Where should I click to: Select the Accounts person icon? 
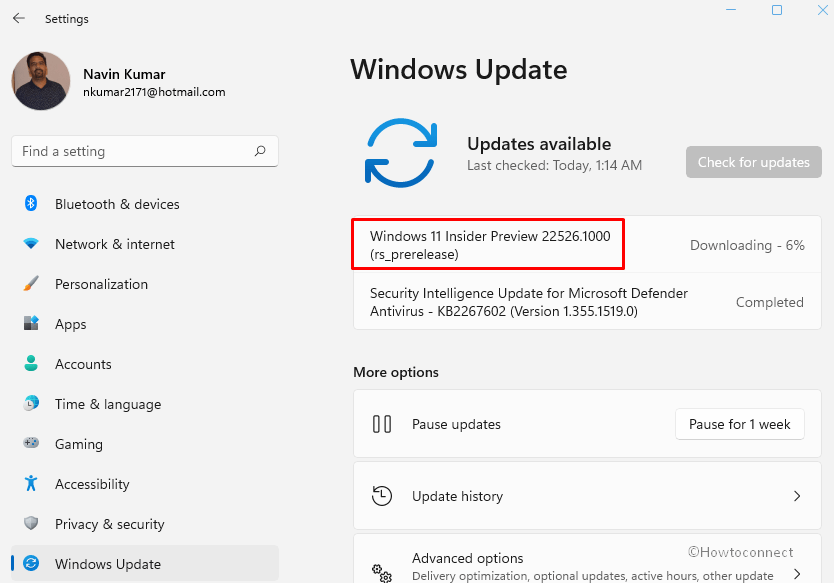pos(30,364)
